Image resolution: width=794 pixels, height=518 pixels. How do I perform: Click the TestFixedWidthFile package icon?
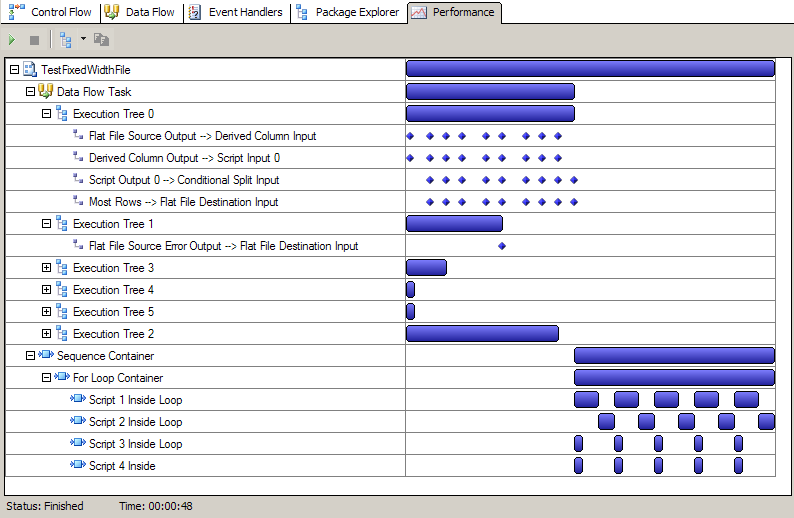[x=30, y=70]
